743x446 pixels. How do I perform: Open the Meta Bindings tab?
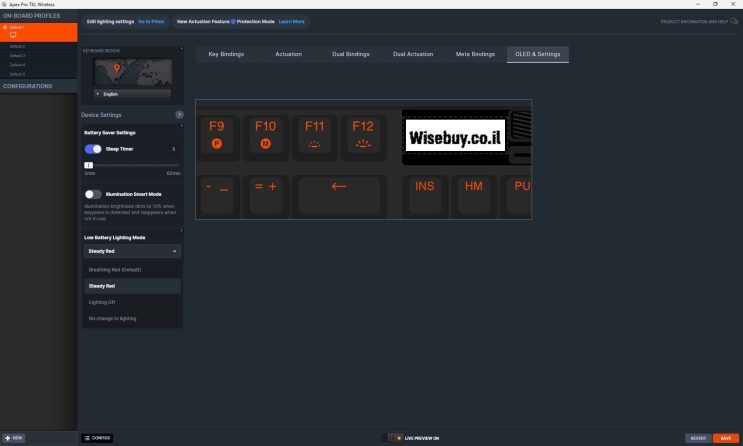475,54
